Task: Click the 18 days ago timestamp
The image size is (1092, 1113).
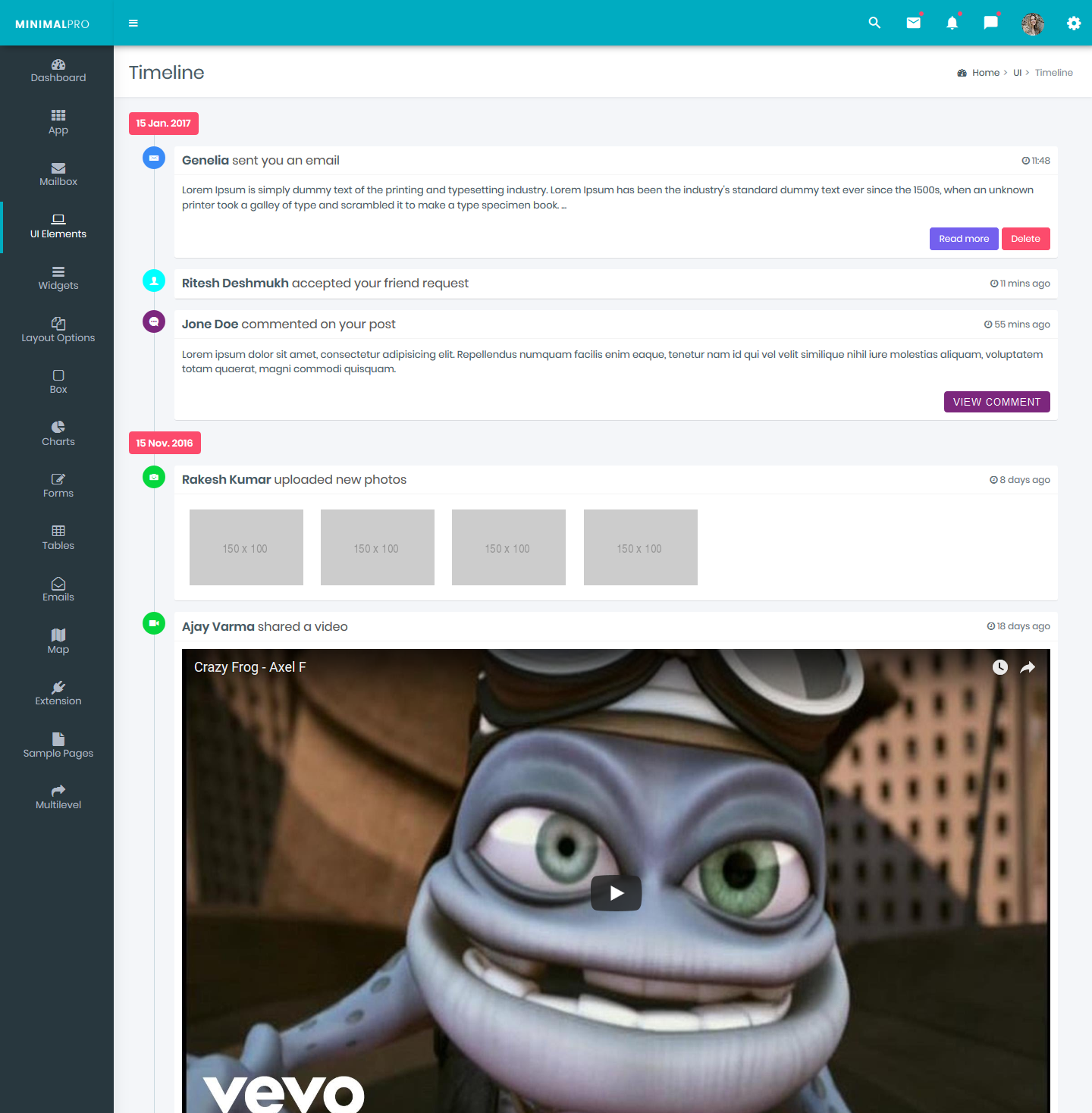Action: tap(1018, 626)
